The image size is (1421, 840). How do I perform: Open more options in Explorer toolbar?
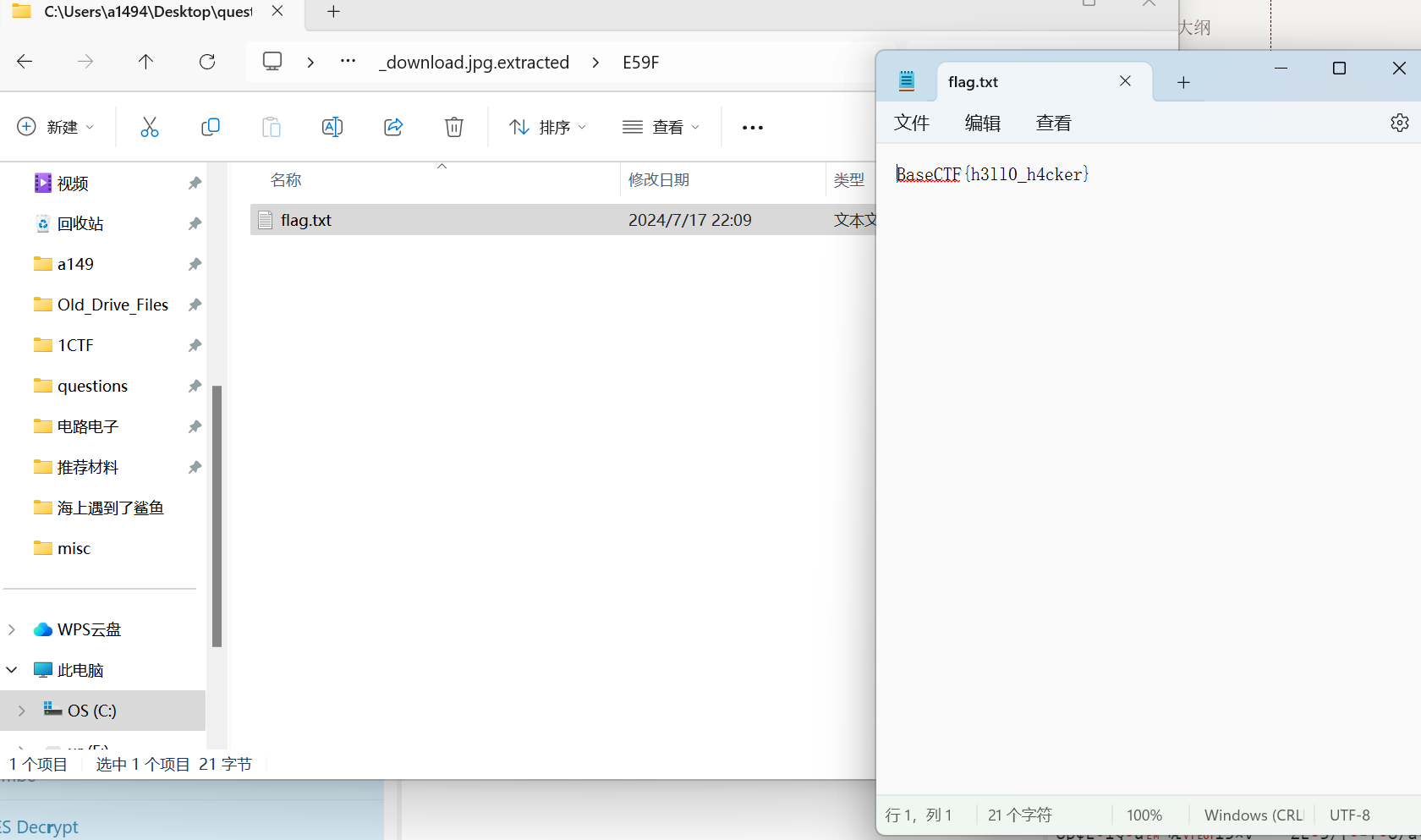point(753,128)
